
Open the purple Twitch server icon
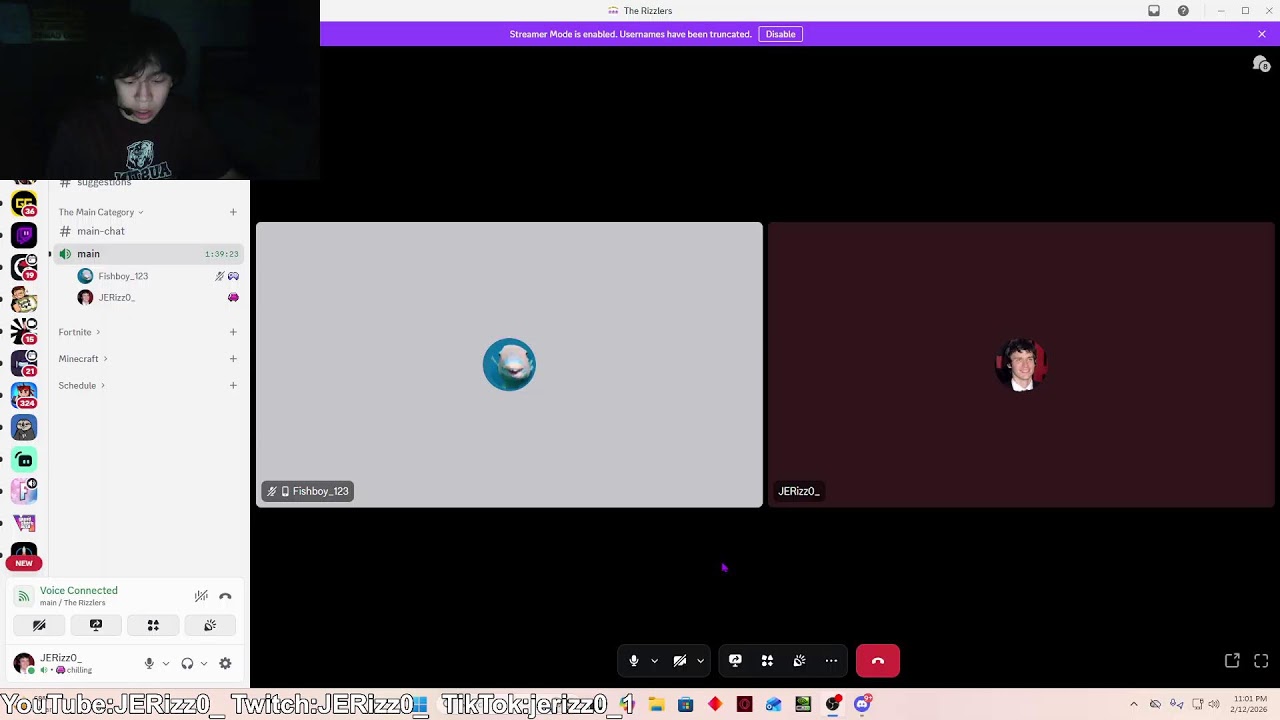coord(24,235)
